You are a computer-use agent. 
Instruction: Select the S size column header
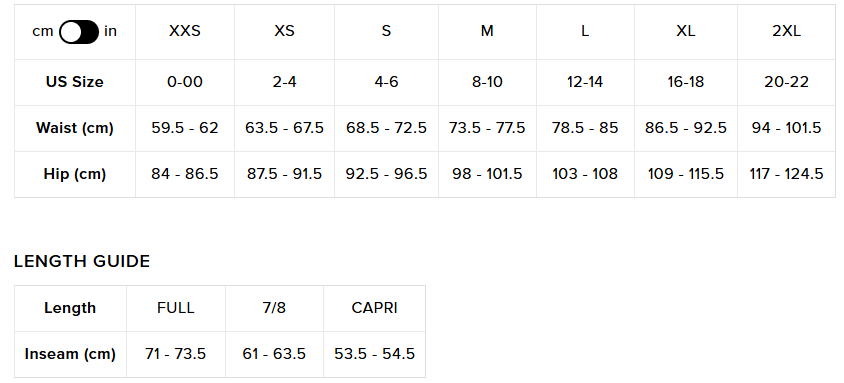386,31
